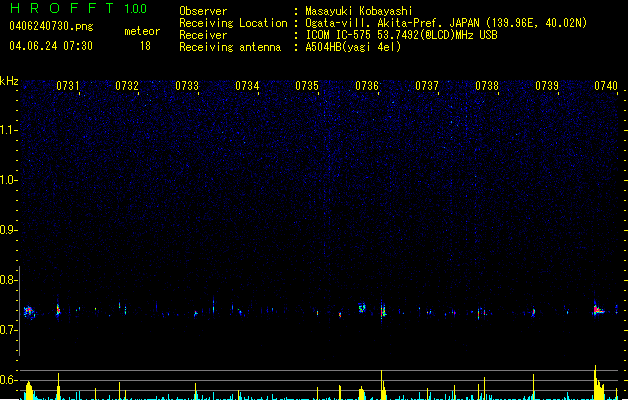Viewport: 629px width, 400px height.
Task: Click the meteor count value 18
Action: [x=145, y=46]
